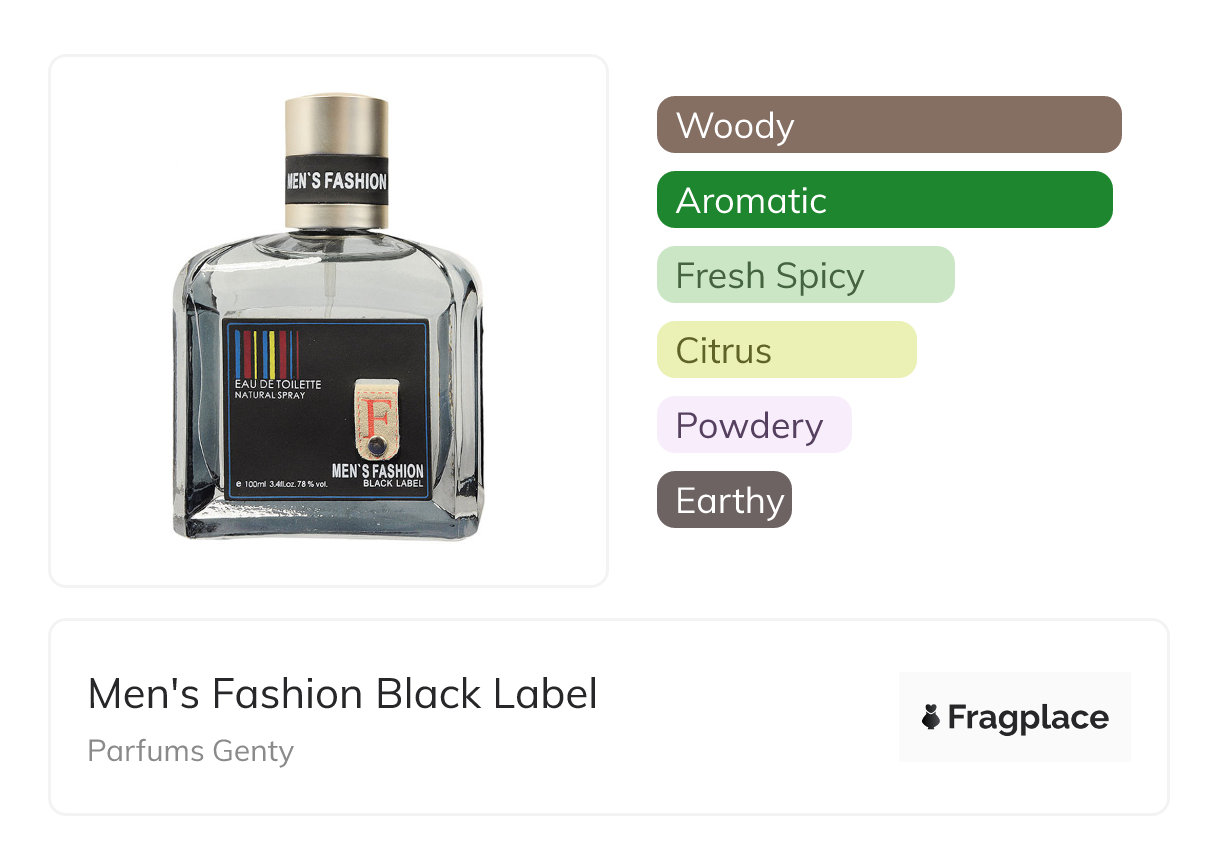Pick the yellow Citrus accord bar
The image size is (1218, 864).
(x=786, y=350)
